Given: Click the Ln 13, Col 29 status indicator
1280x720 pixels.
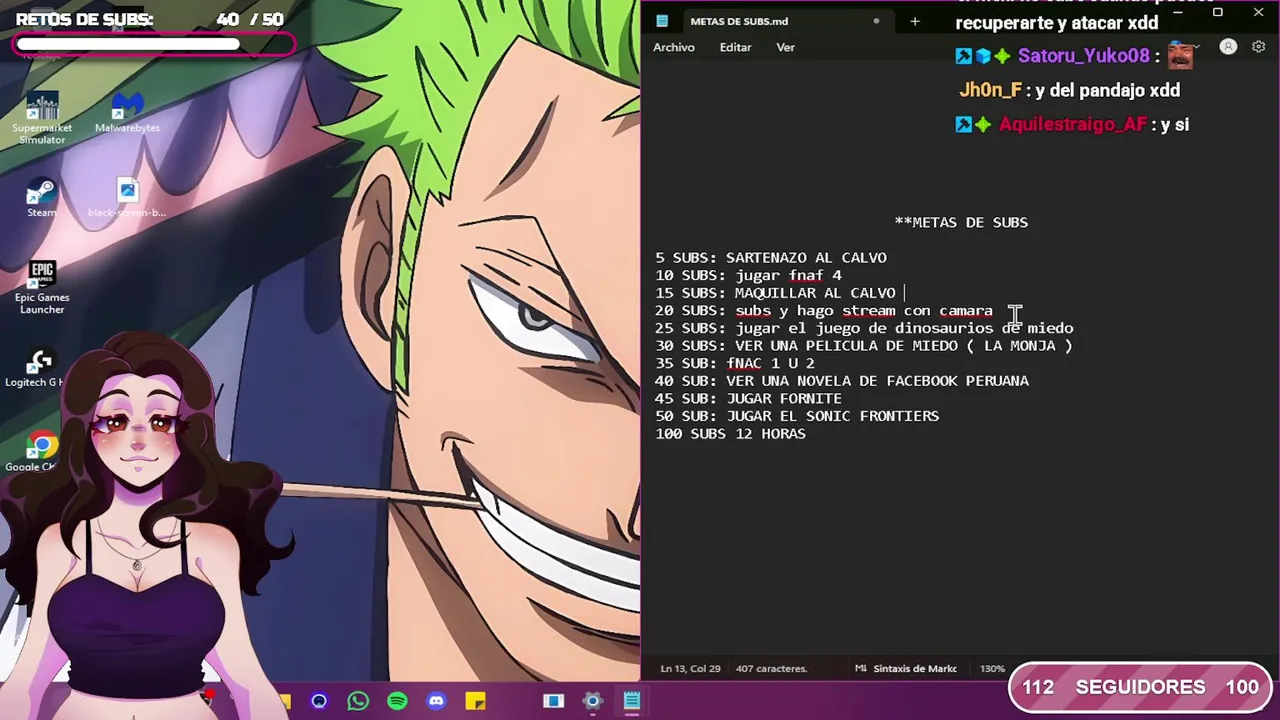Looking at the screenshot, I should coord(690,668).
